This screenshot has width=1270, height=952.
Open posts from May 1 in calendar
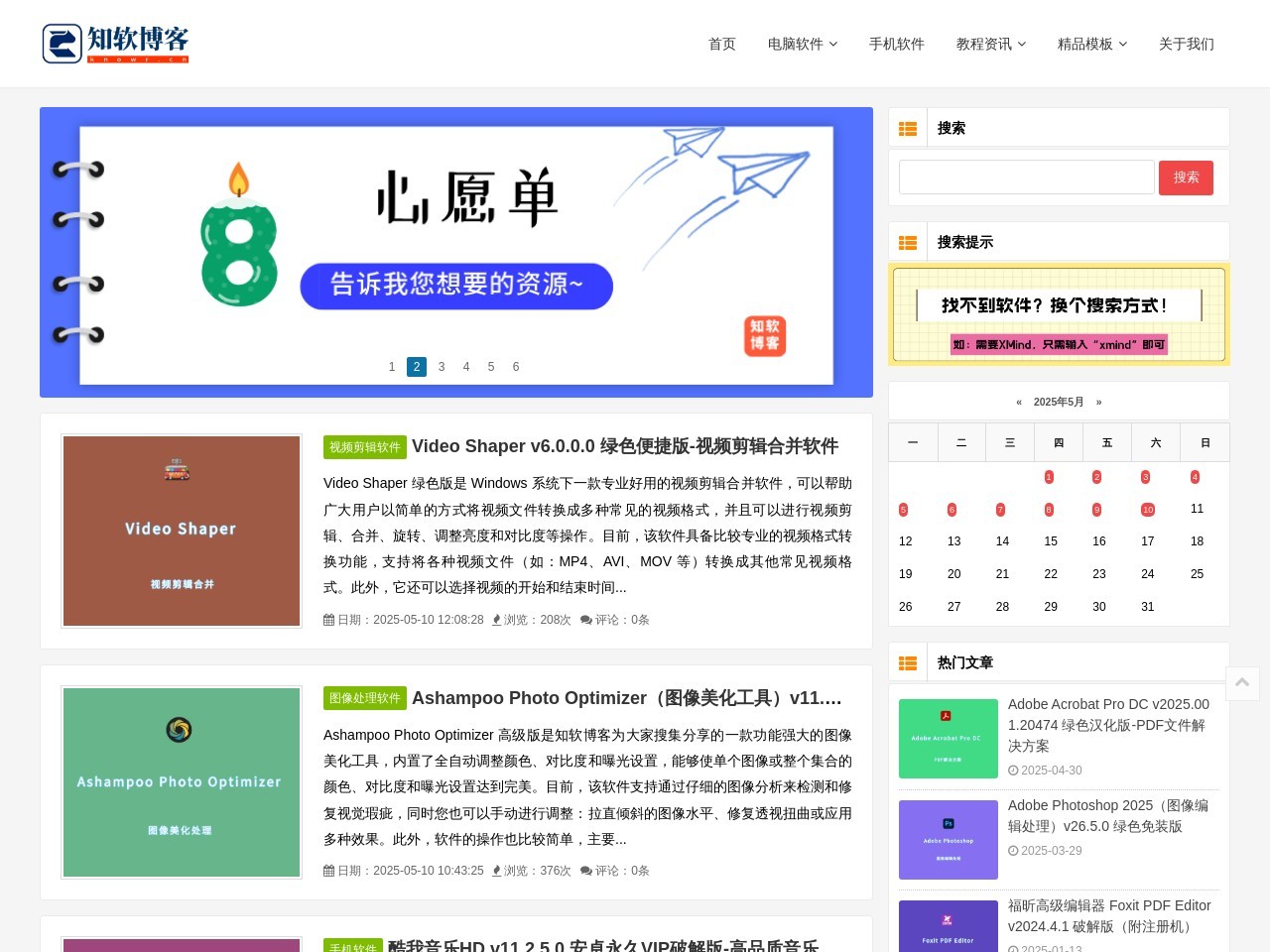1049,477
